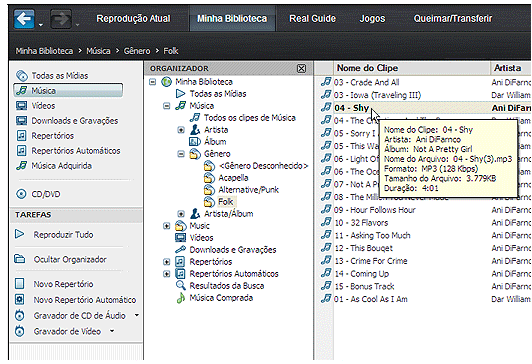The width and height of the screenshot is (532, 364).
Task: Select the Alternative/Punk genre folder
Action: click(241, 190)
